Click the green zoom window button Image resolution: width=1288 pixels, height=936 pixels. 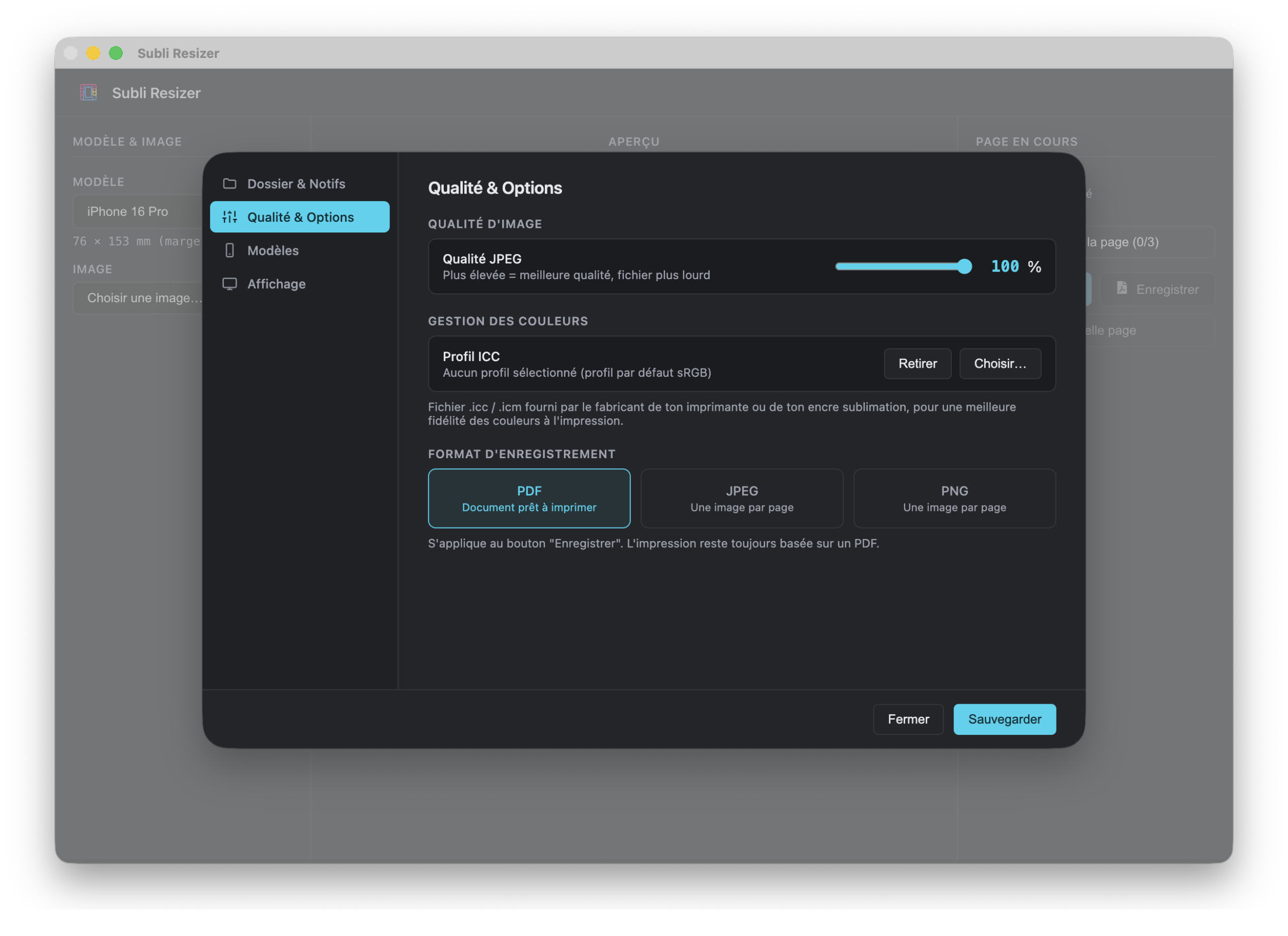pos(116,53)
